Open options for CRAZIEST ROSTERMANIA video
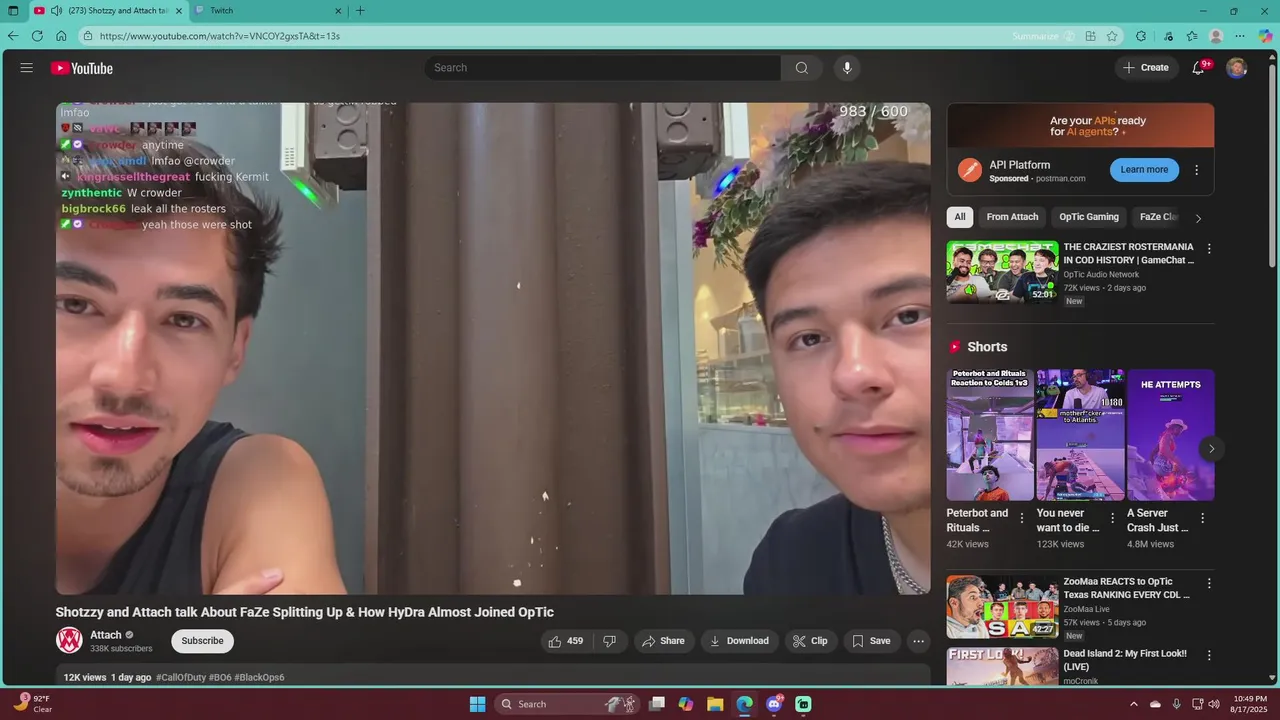 click(1209, 249)
